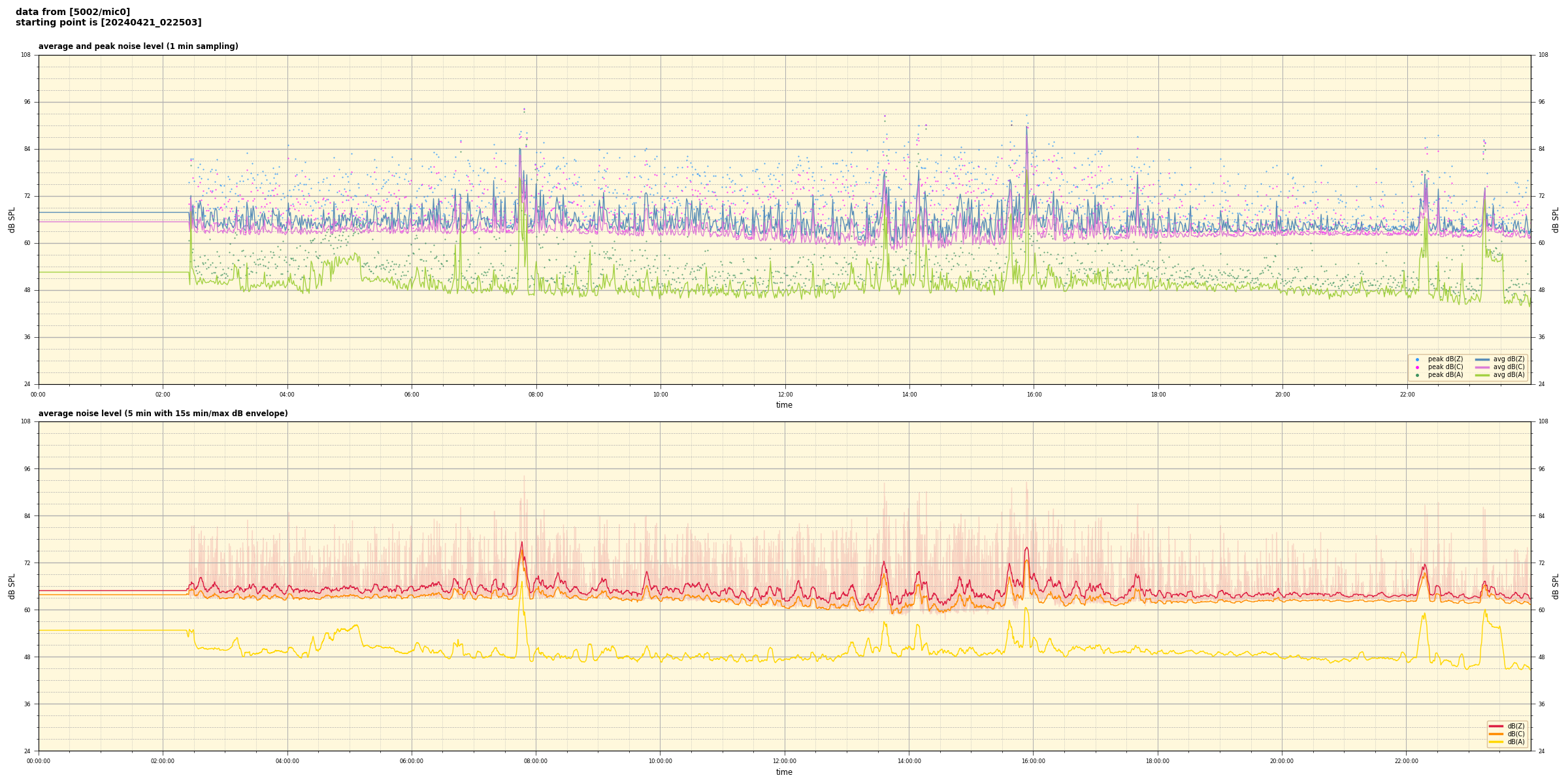Click the peak dB(C) magenta legend marker
The width and height of the screenshot is (1568, 784).
point(1417,367)
